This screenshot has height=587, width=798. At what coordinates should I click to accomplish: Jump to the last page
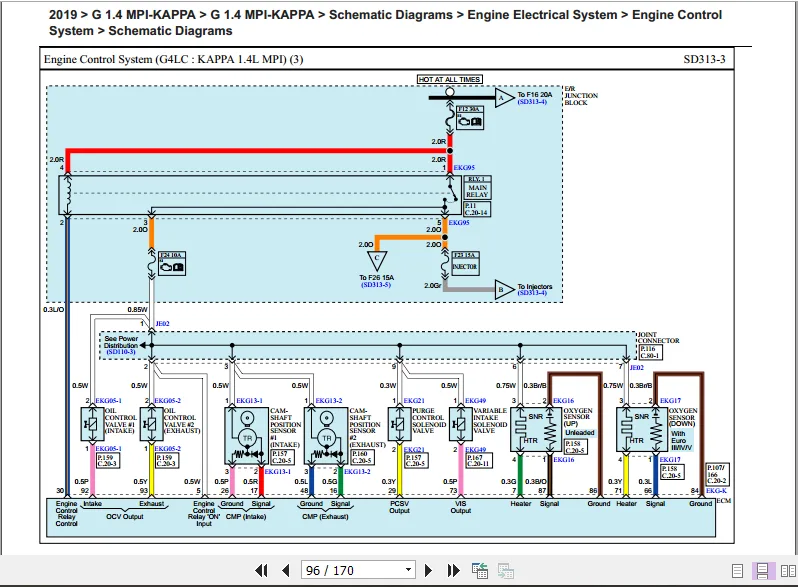click(x=453, y=571)
